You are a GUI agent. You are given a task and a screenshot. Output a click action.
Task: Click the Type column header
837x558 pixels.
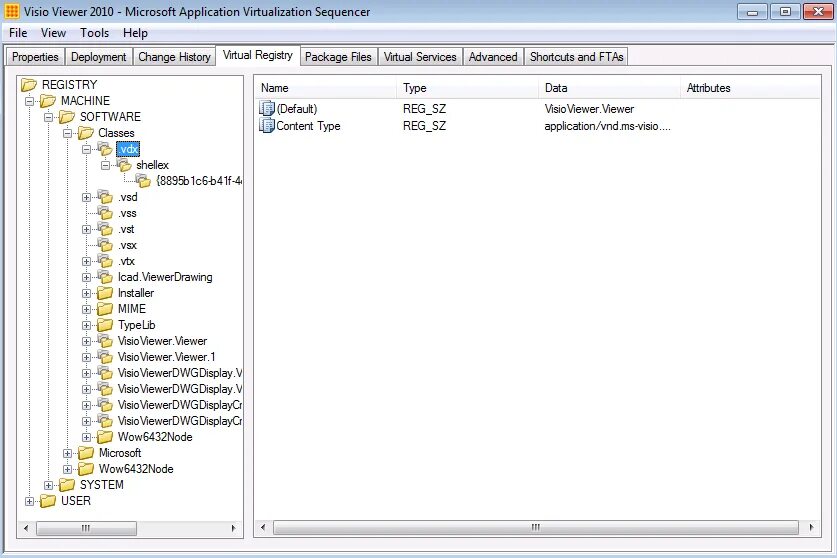(468, 88)
